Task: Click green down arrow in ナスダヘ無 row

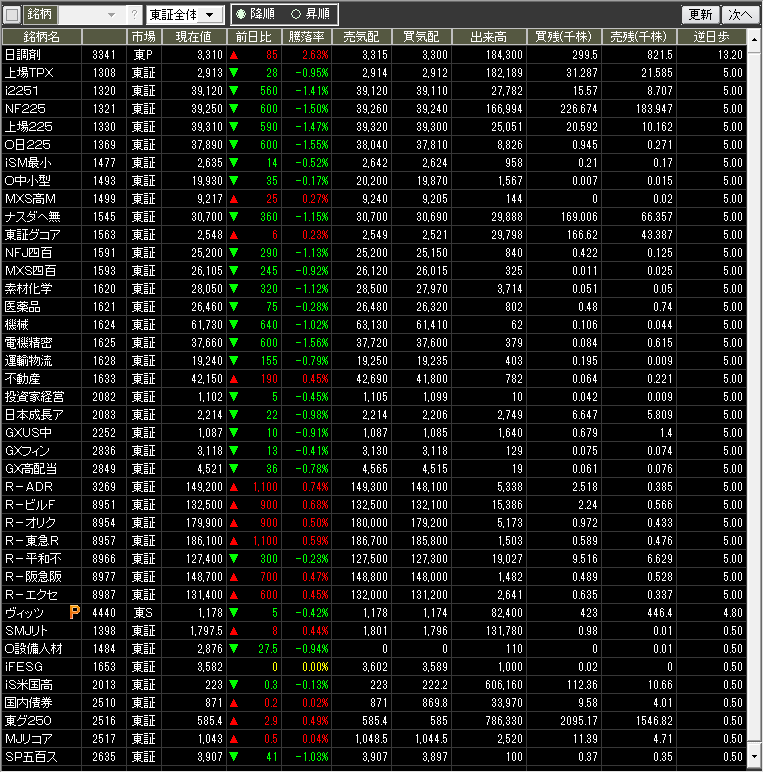Action: 234,217
